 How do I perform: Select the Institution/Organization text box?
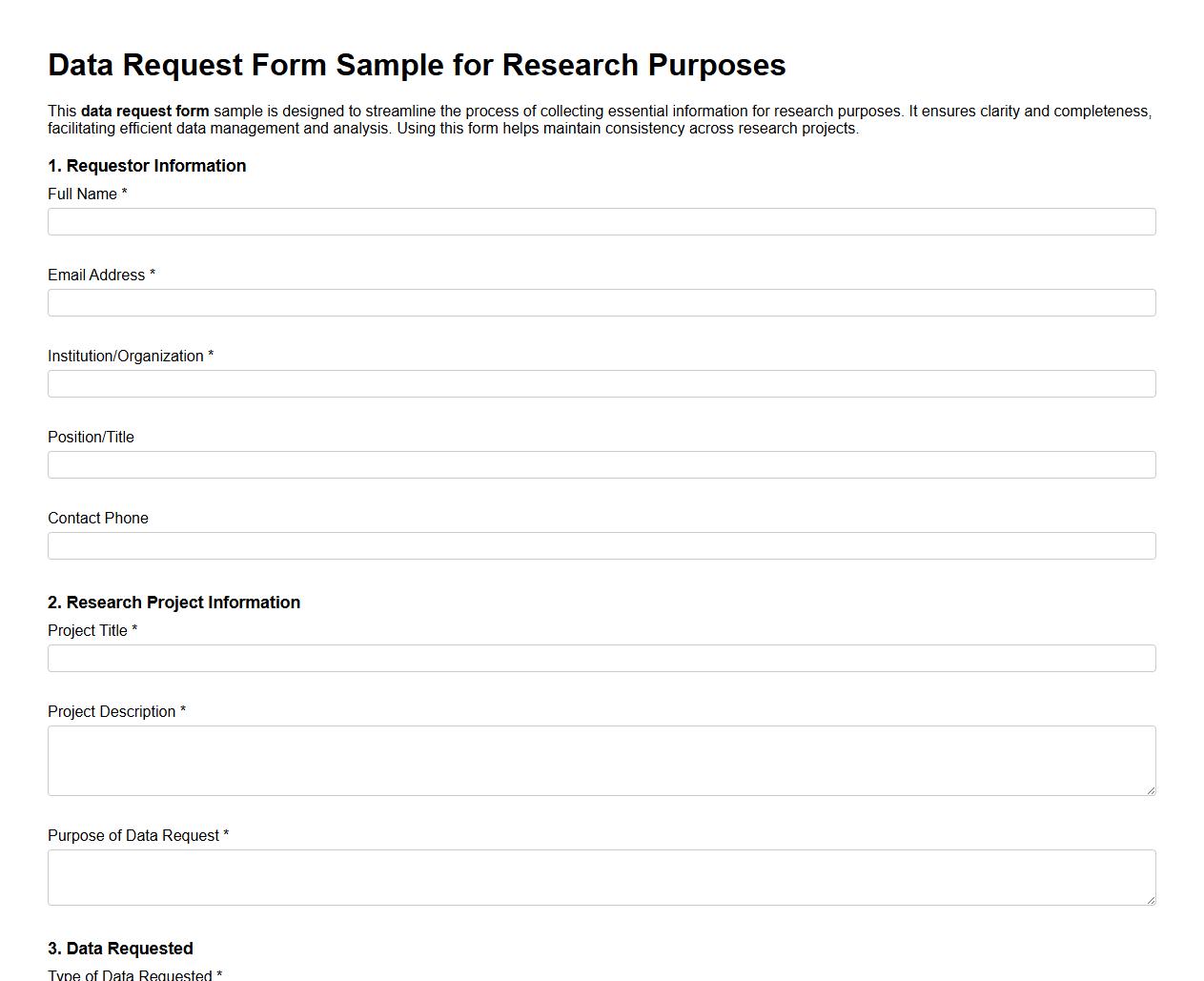pyautogui.click(x=601, y=383)
